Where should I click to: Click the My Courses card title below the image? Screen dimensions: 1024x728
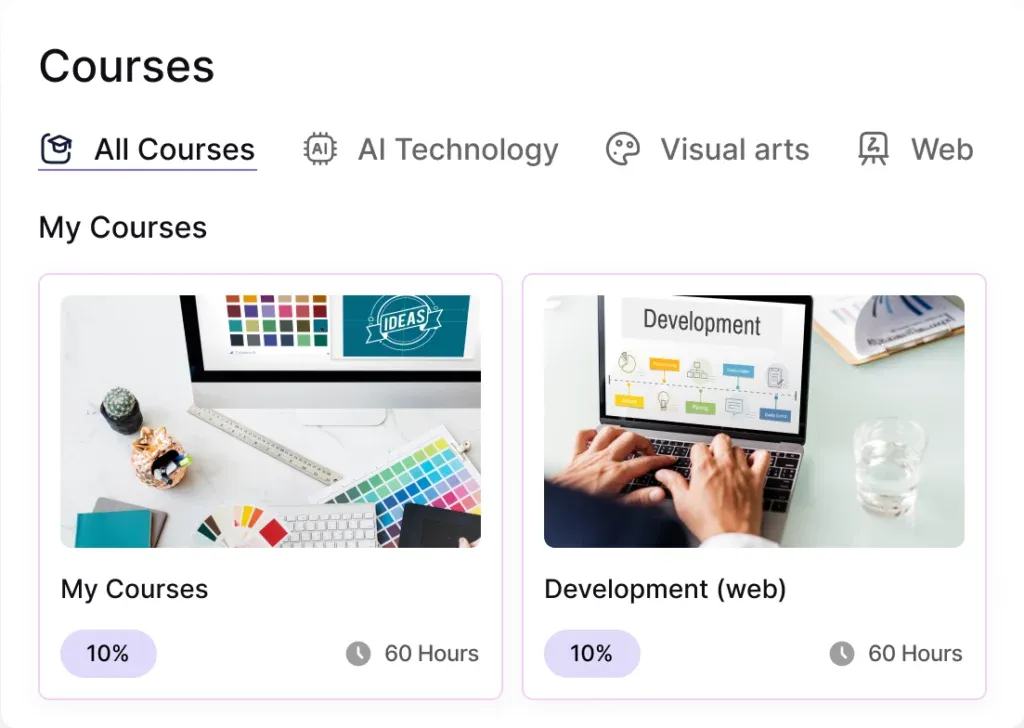coord(134,589)
